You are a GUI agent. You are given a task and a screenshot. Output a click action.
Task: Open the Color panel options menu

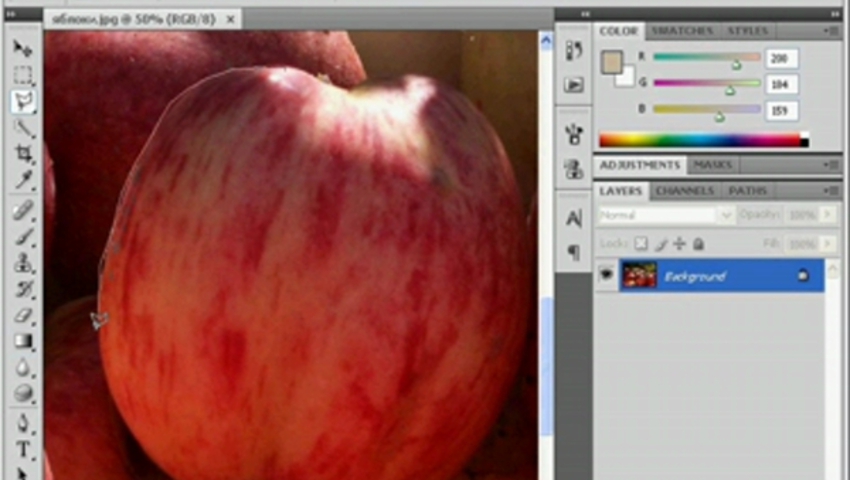(x=833, y=31)
